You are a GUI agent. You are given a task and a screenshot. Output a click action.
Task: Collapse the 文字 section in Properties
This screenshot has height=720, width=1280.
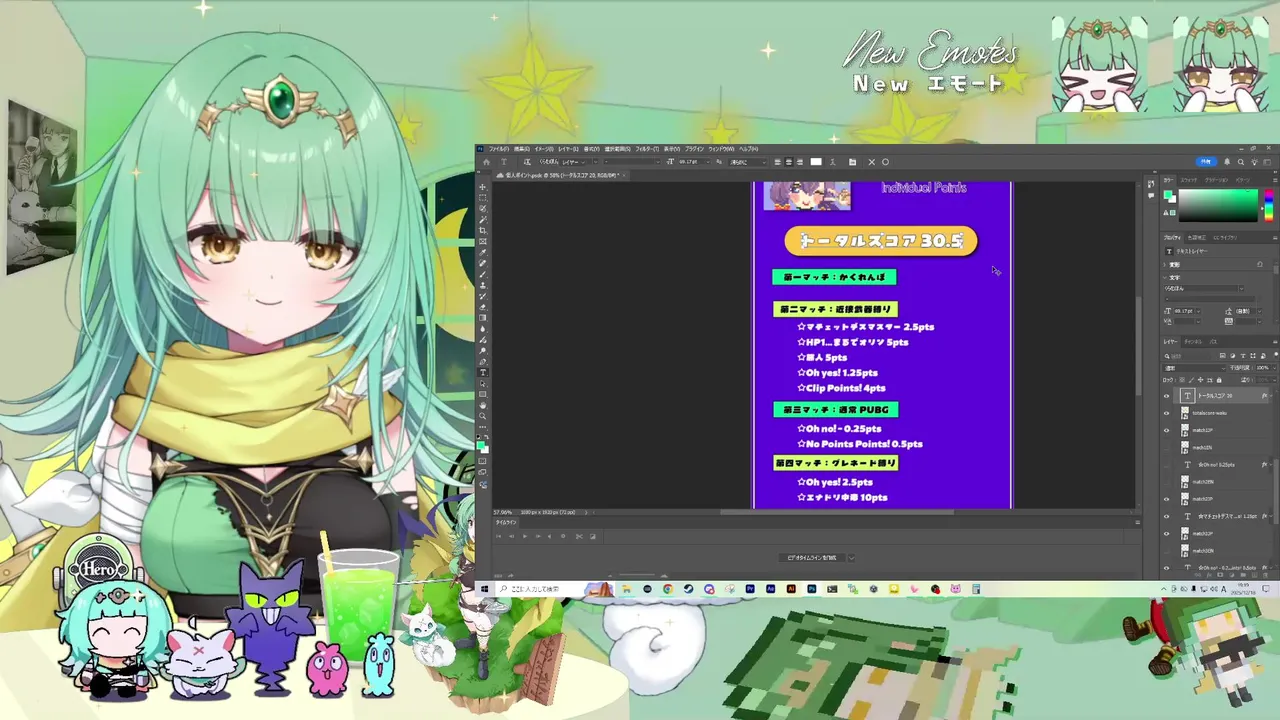point(1164,278)
